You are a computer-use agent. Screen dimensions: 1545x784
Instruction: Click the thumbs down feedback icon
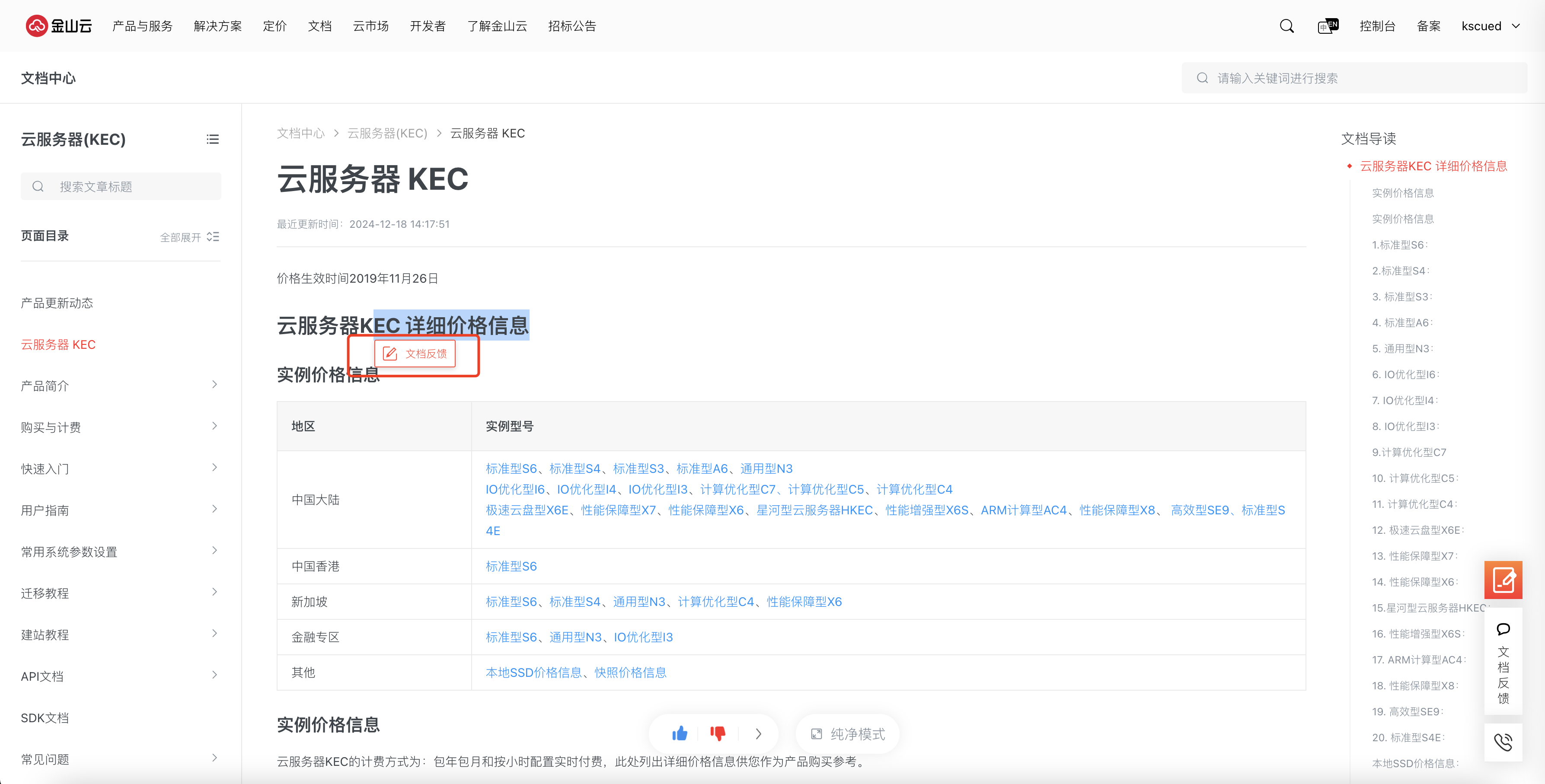tap(717, 733)
